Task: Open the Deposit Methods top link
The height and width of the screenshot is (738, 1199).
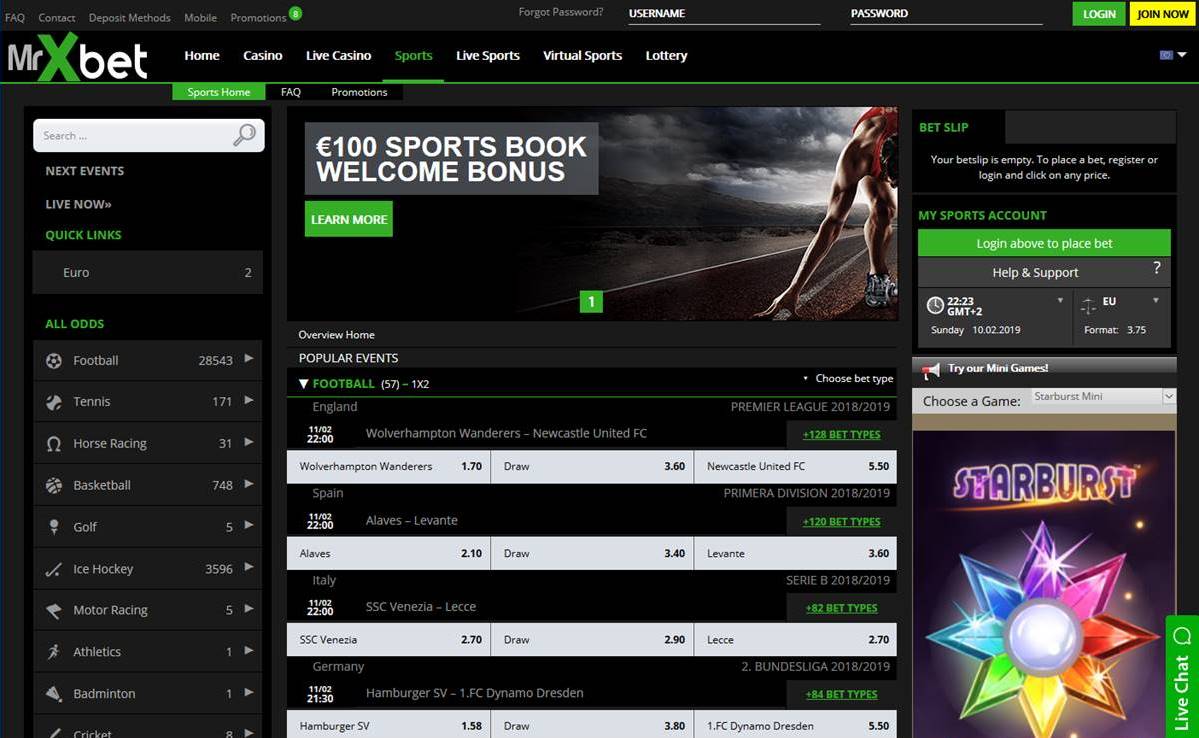Action: [129, 18]
